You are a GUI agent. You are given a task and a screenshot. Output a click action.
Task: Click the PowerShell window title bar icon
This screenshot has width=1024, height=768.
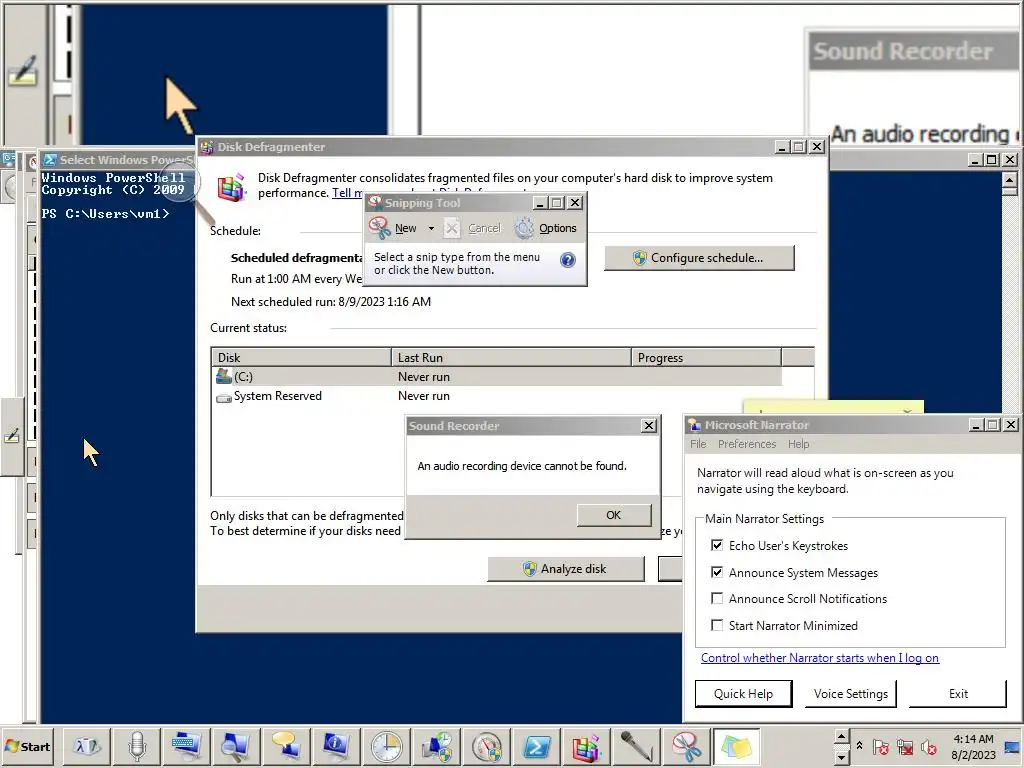50,159
